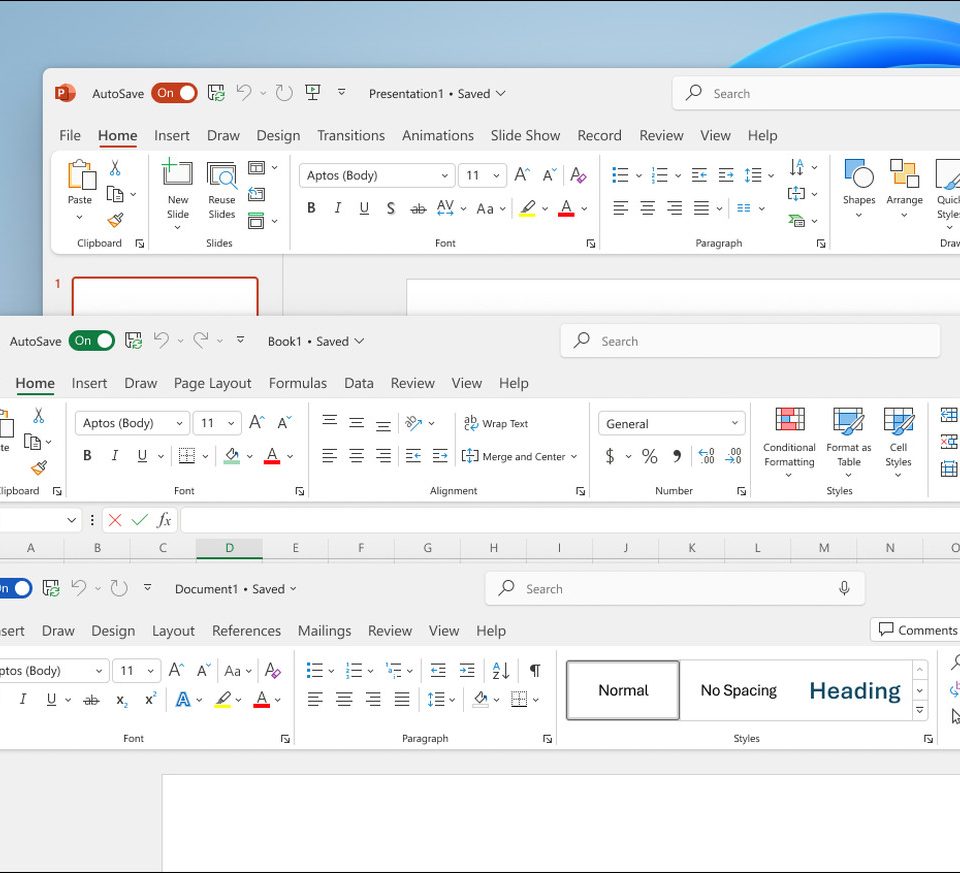Click Wrap Text in Excel Alignment group
This screenshot has width=960, height=873.
click(x=496, y=424)
